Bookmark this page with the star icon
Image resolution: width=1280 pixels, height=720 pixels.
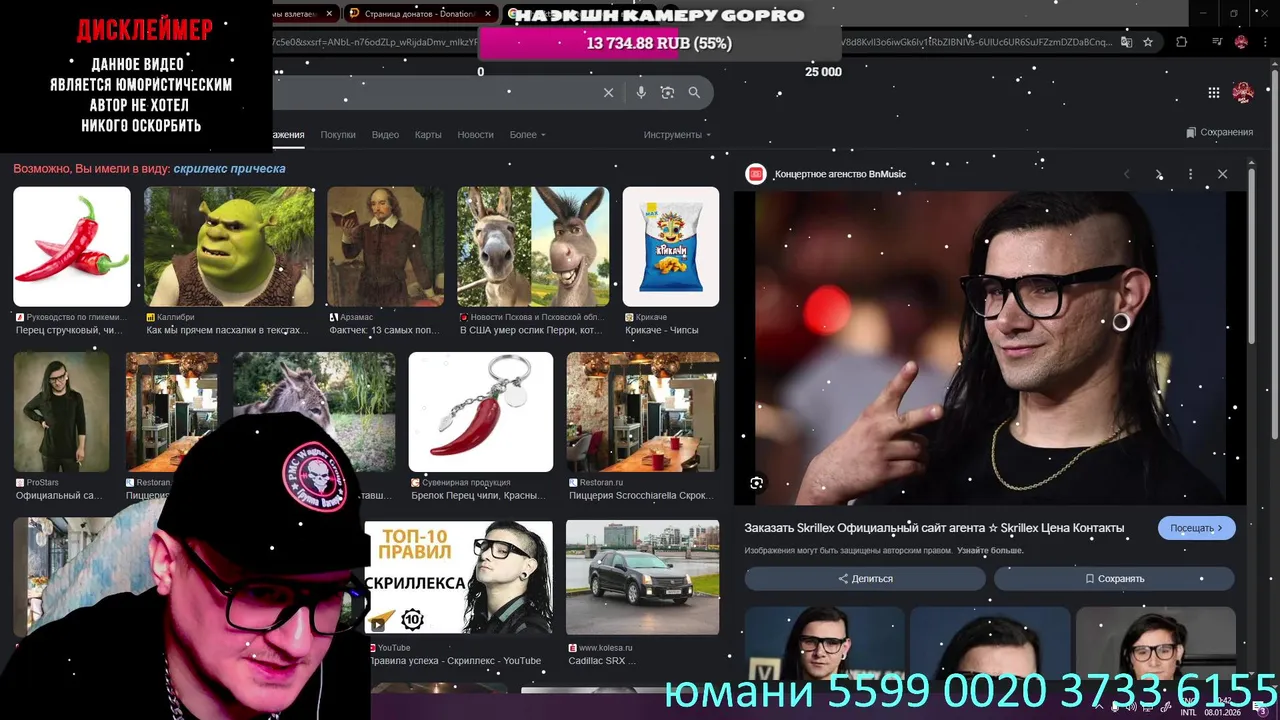pos(1148,42)
